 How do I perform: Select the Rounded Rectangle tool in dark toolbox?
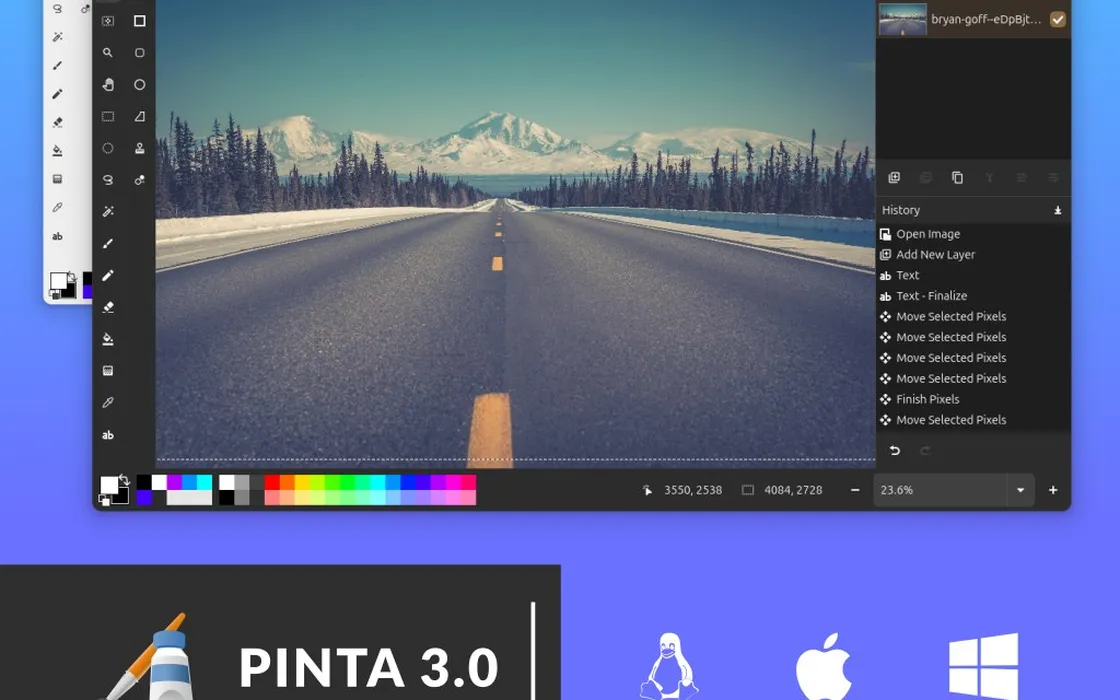[x=139, y=53]
